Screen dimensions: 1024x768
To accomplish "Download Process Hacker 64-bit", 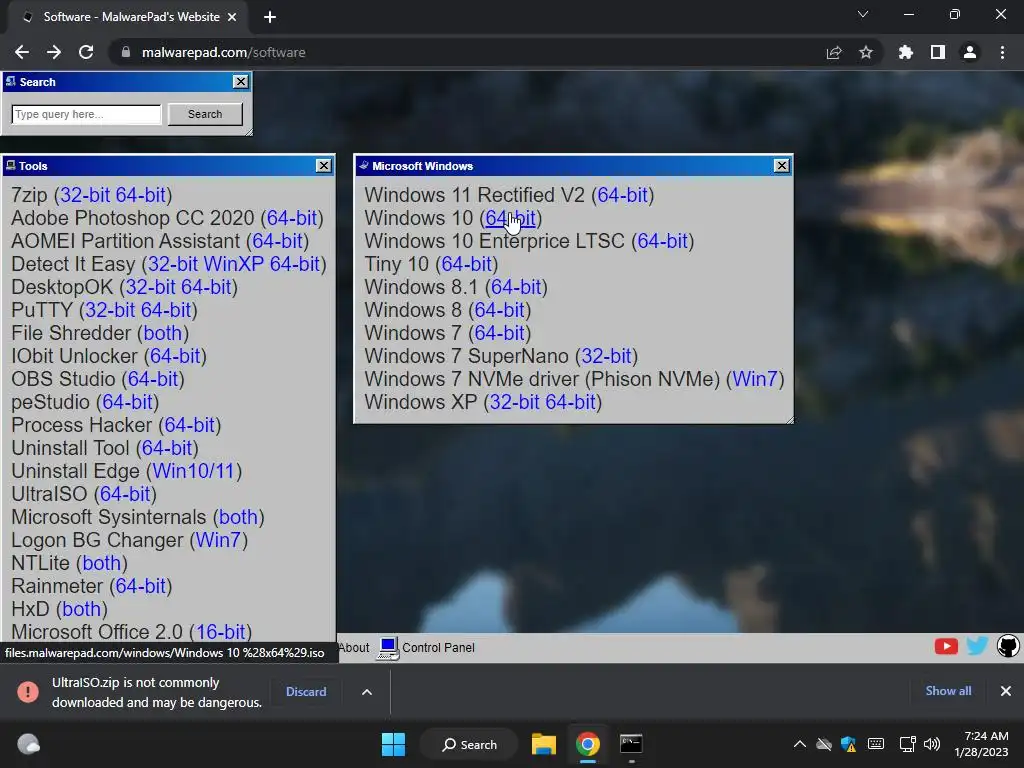I will click(189, 425).
